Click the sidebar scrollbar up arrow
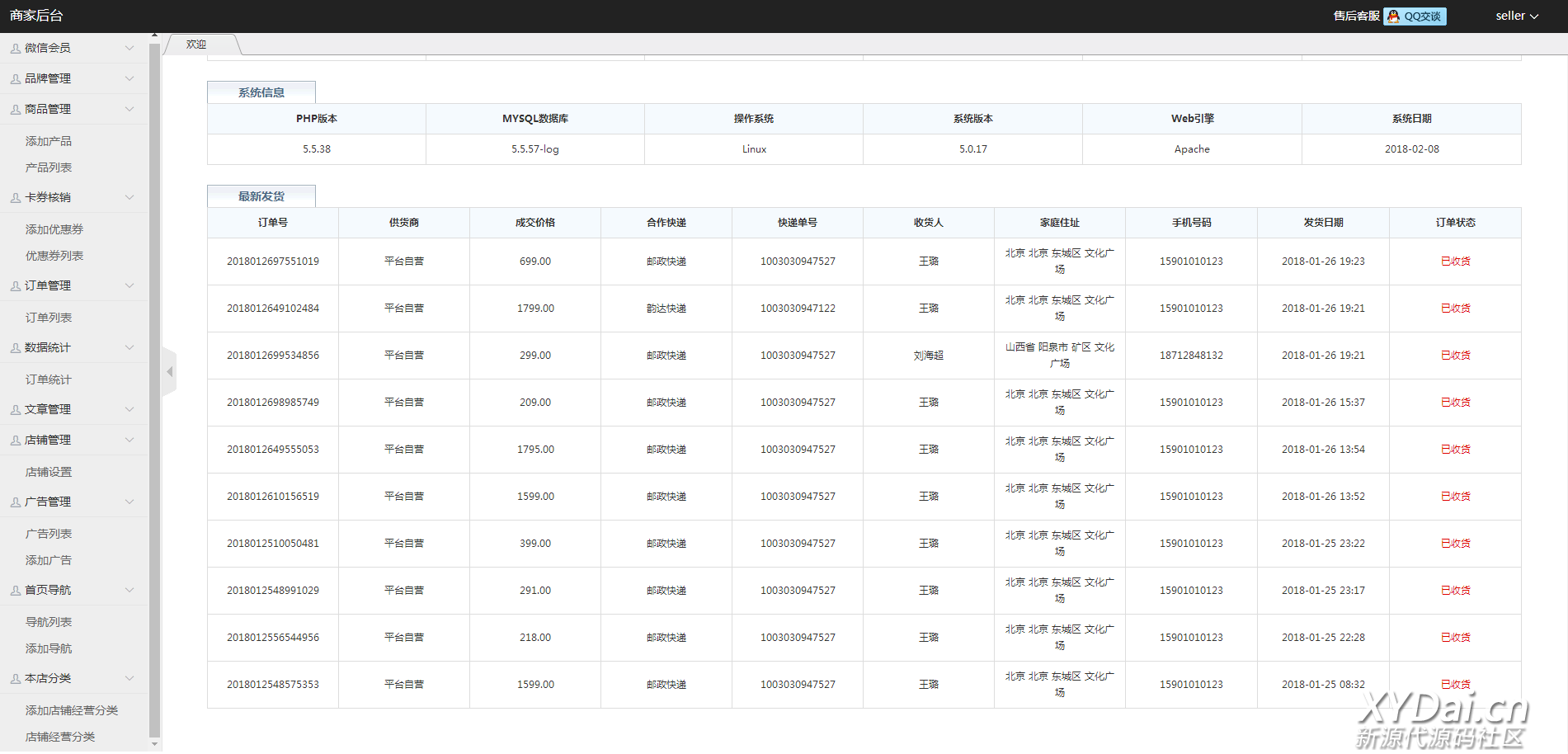1568x754 pixels. pos(154,35)
